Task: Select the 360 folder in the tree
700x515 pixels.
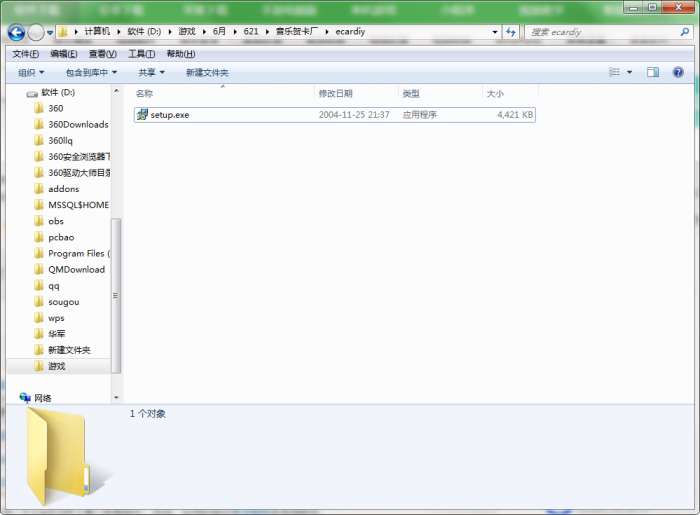Action: 56,108
